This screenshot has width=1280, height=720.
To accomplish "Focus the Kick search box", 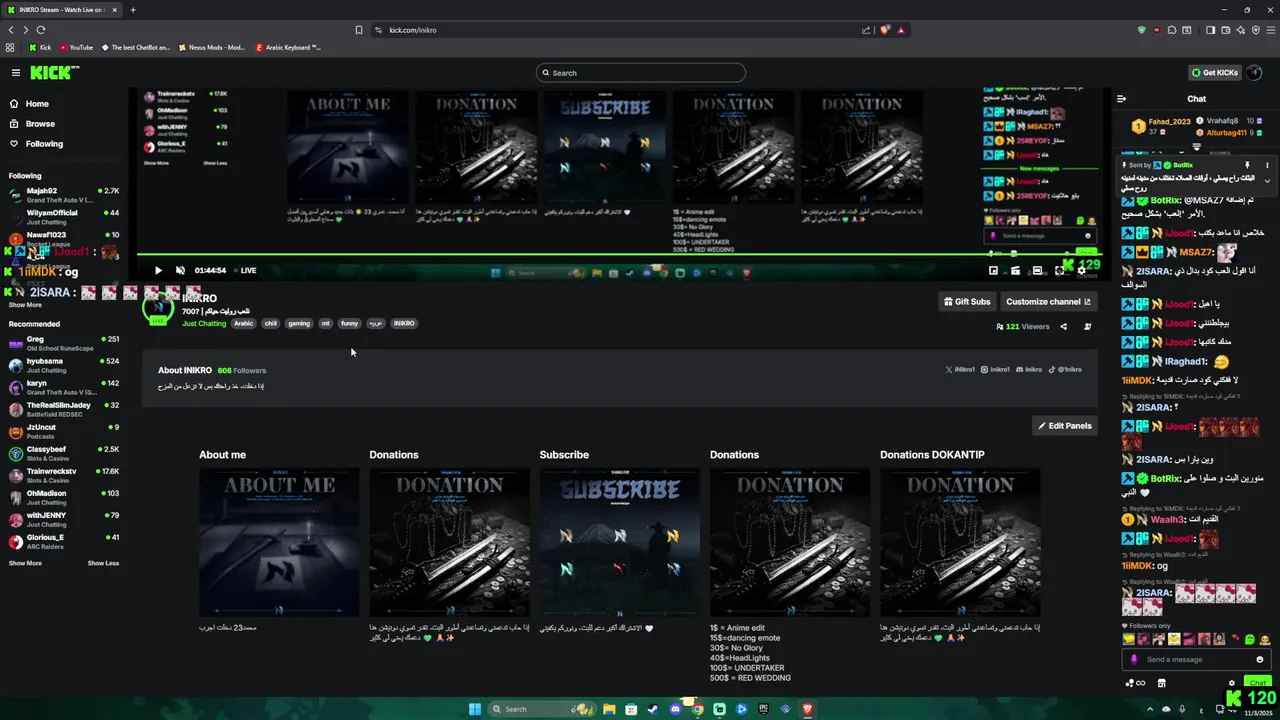I will tap(640, 73).
